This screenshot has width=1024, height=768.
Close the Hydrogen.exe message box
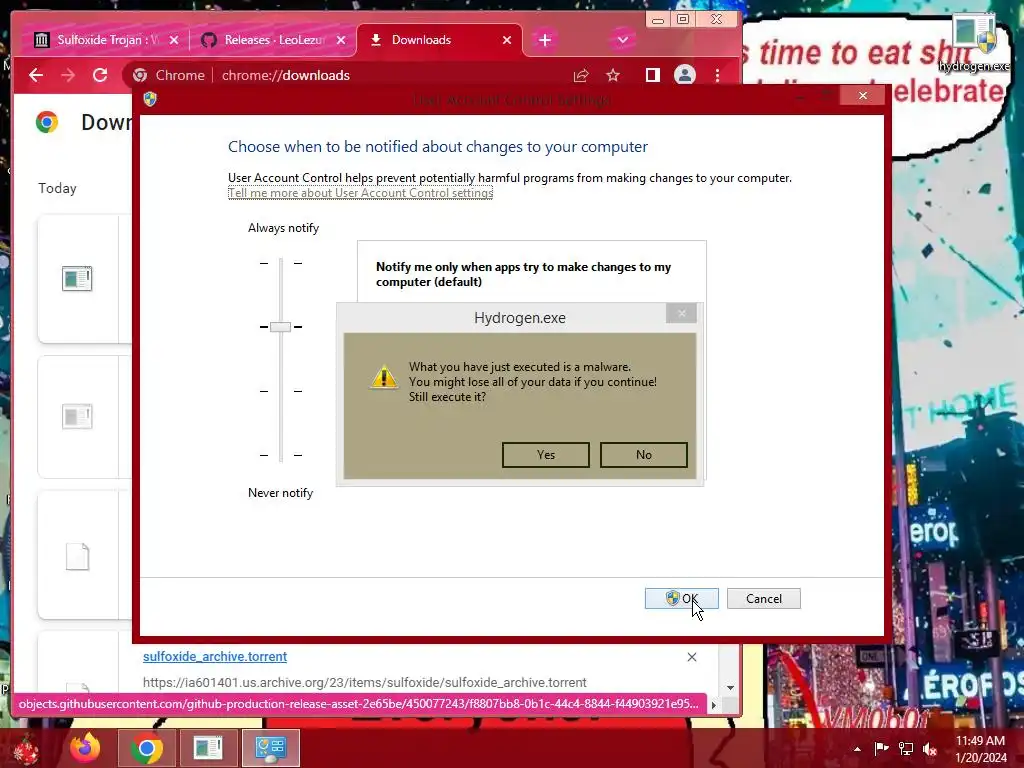[x=682, y=313]
